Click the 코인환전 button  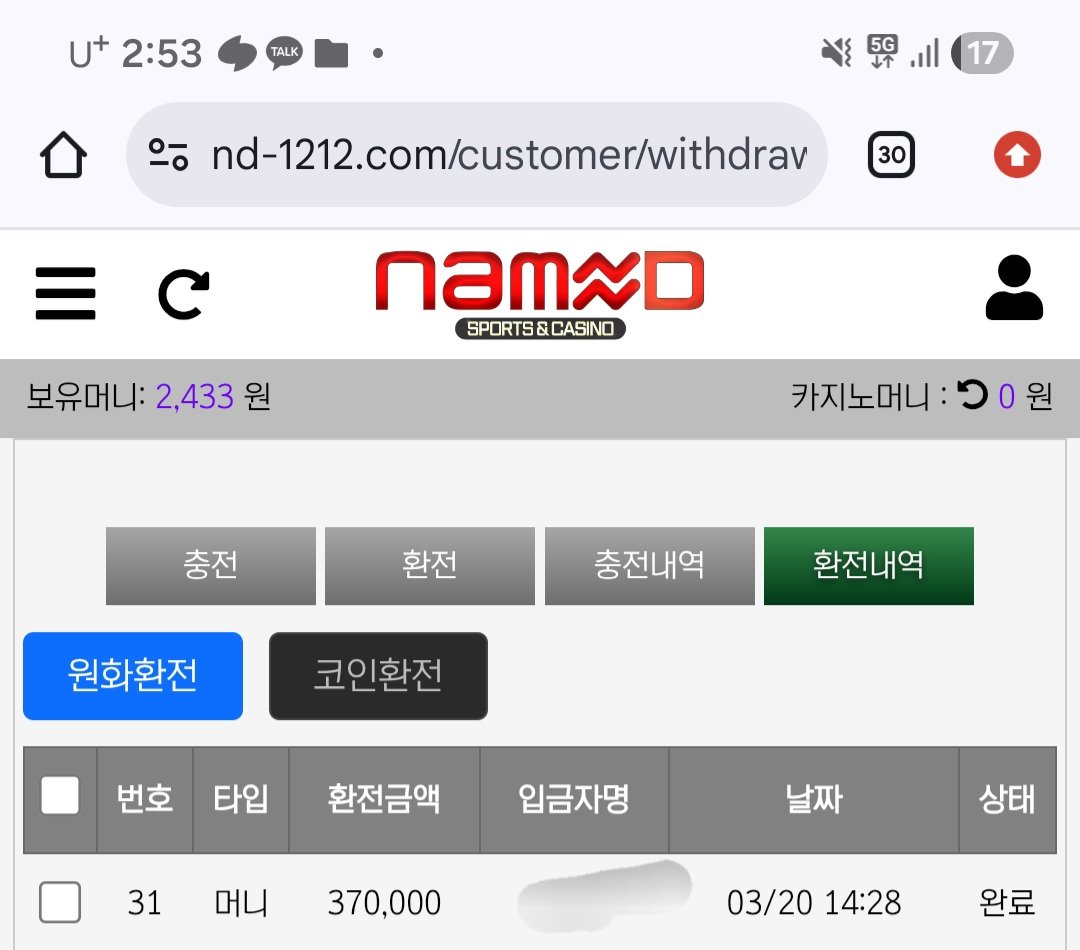(378, 676)
